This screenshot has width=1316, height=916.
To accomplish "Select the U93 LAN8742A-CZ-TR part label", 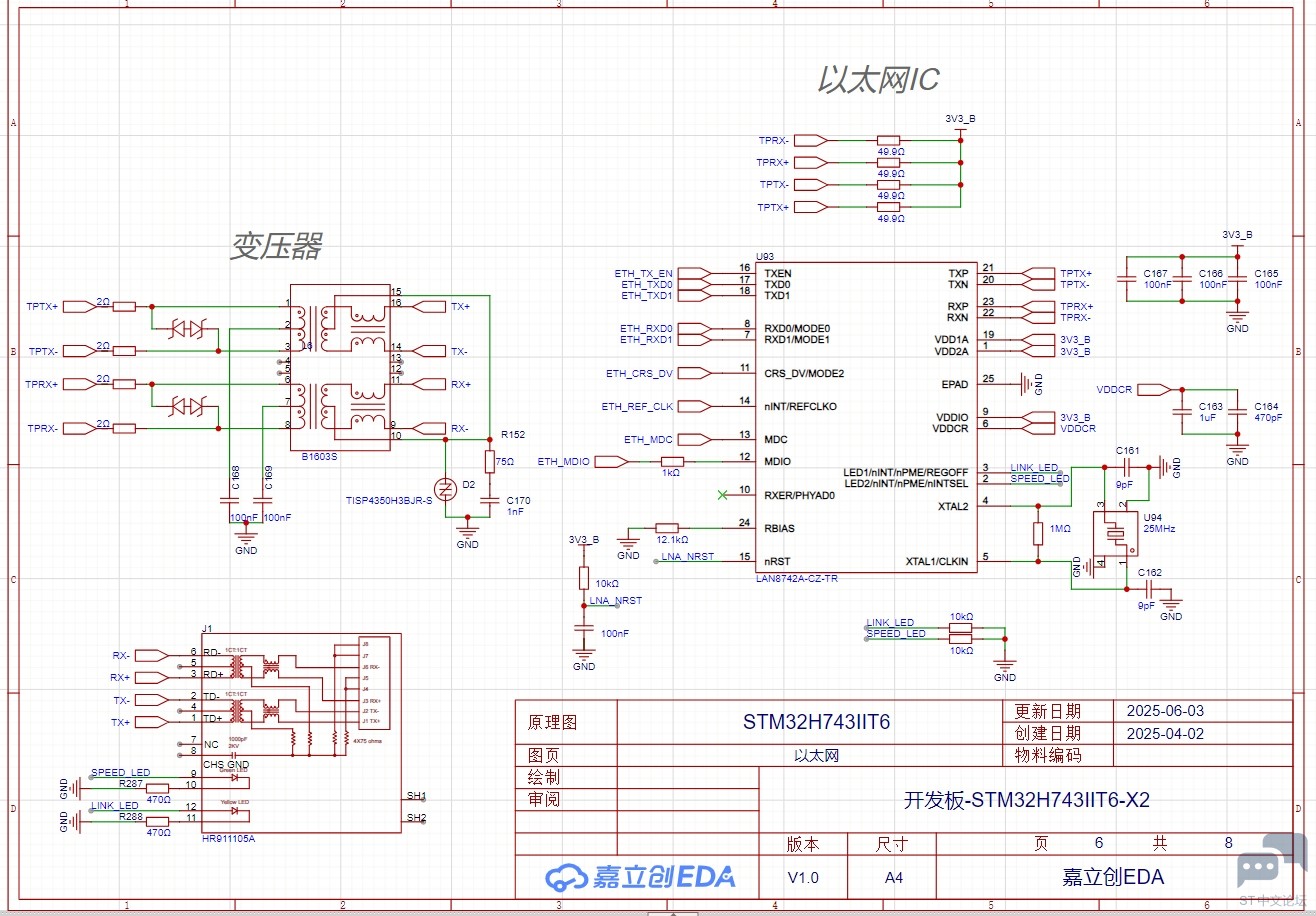I will point(797,579).
